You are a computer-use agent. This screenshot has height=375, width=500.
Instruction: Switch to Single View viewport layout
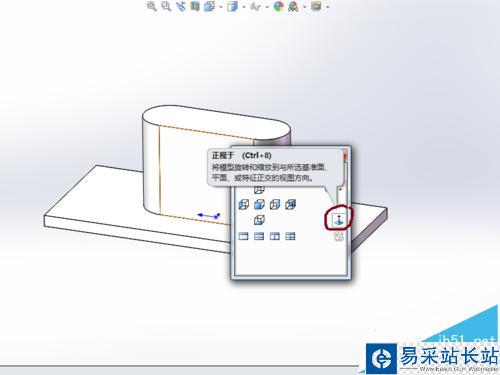[x=244, y=236]
